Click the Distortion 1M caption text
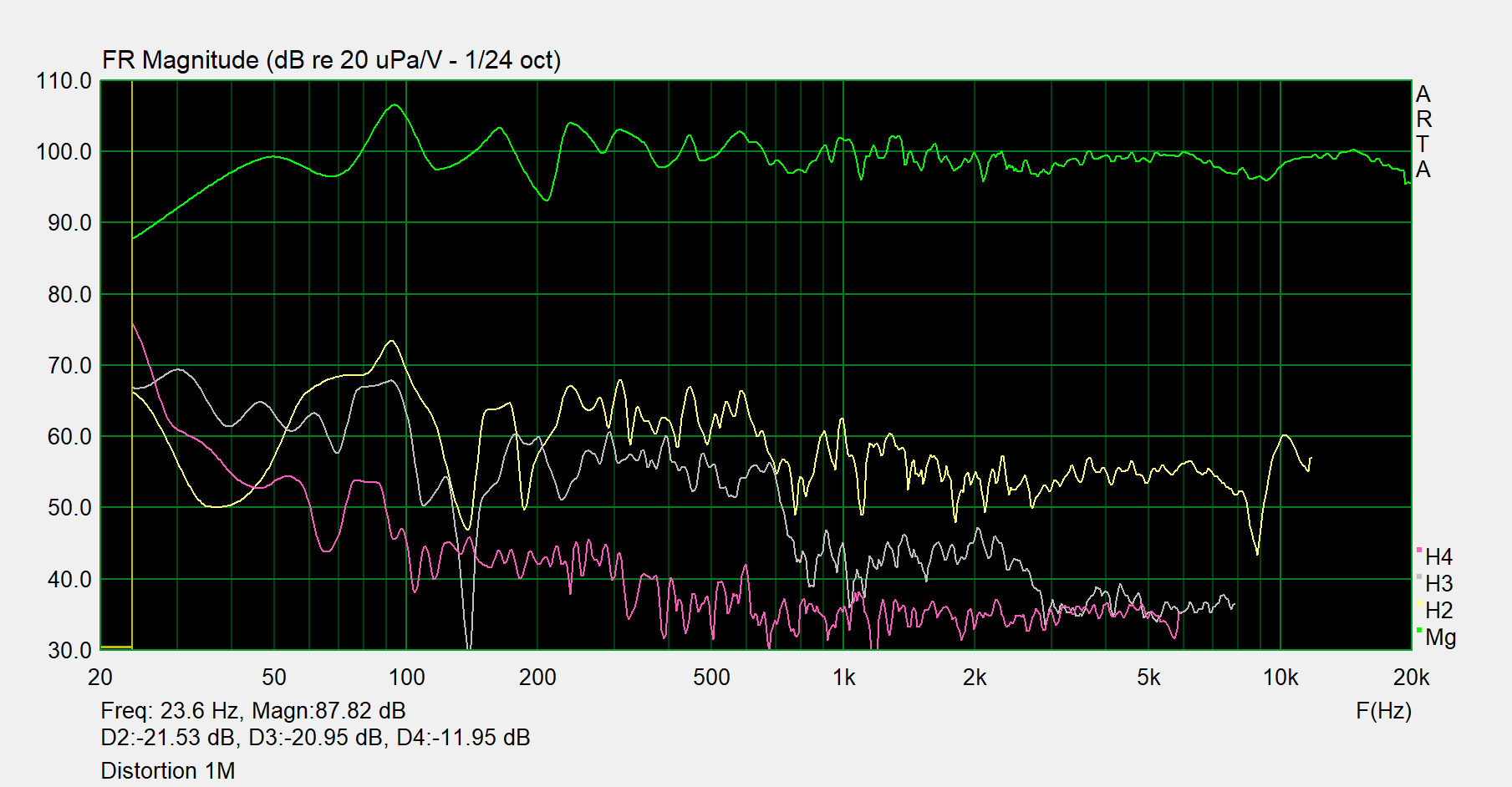 (x=167, y=770)
